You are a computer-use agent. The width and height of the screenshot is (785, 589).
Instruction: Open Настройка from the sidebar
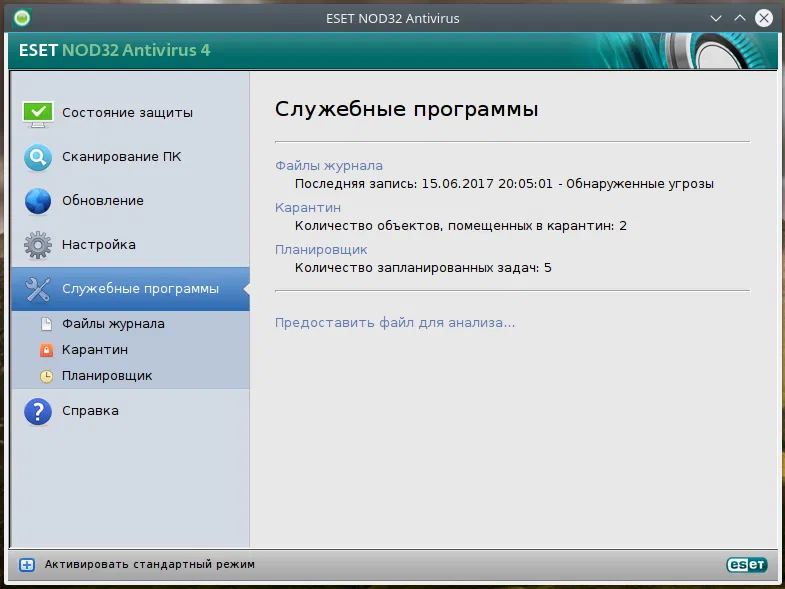point(130,245)
